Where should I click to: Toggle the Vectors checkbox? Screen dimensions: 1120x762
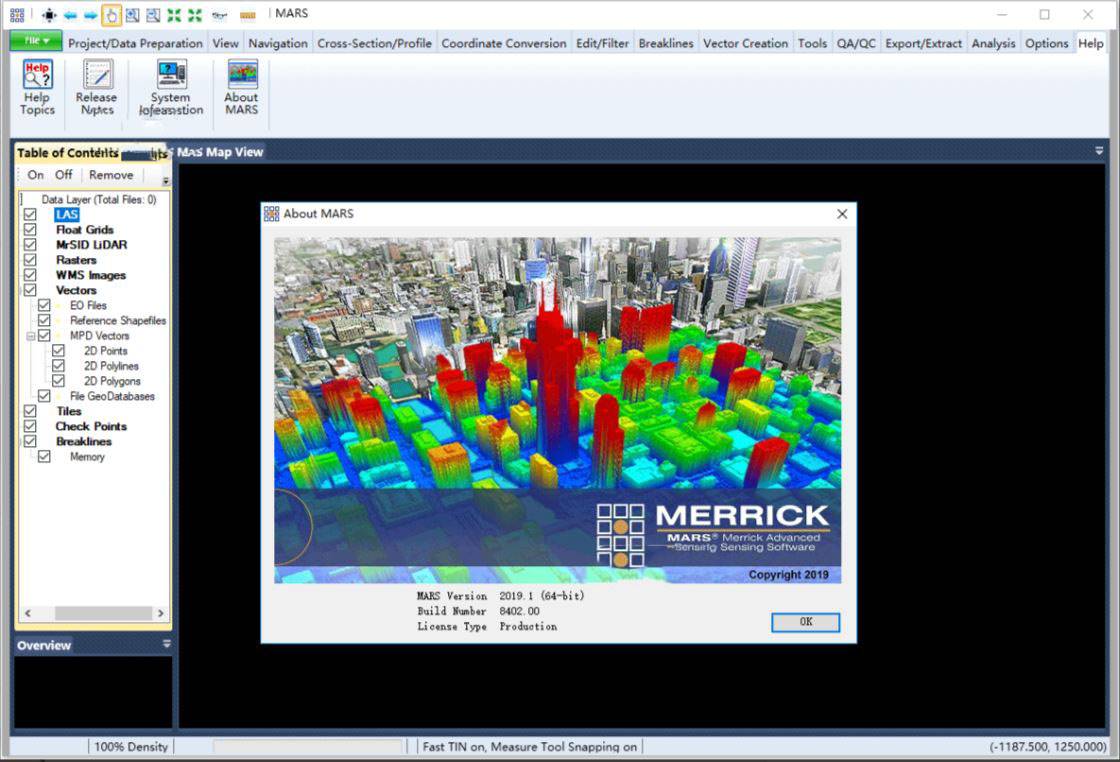[x=30, y=290]
